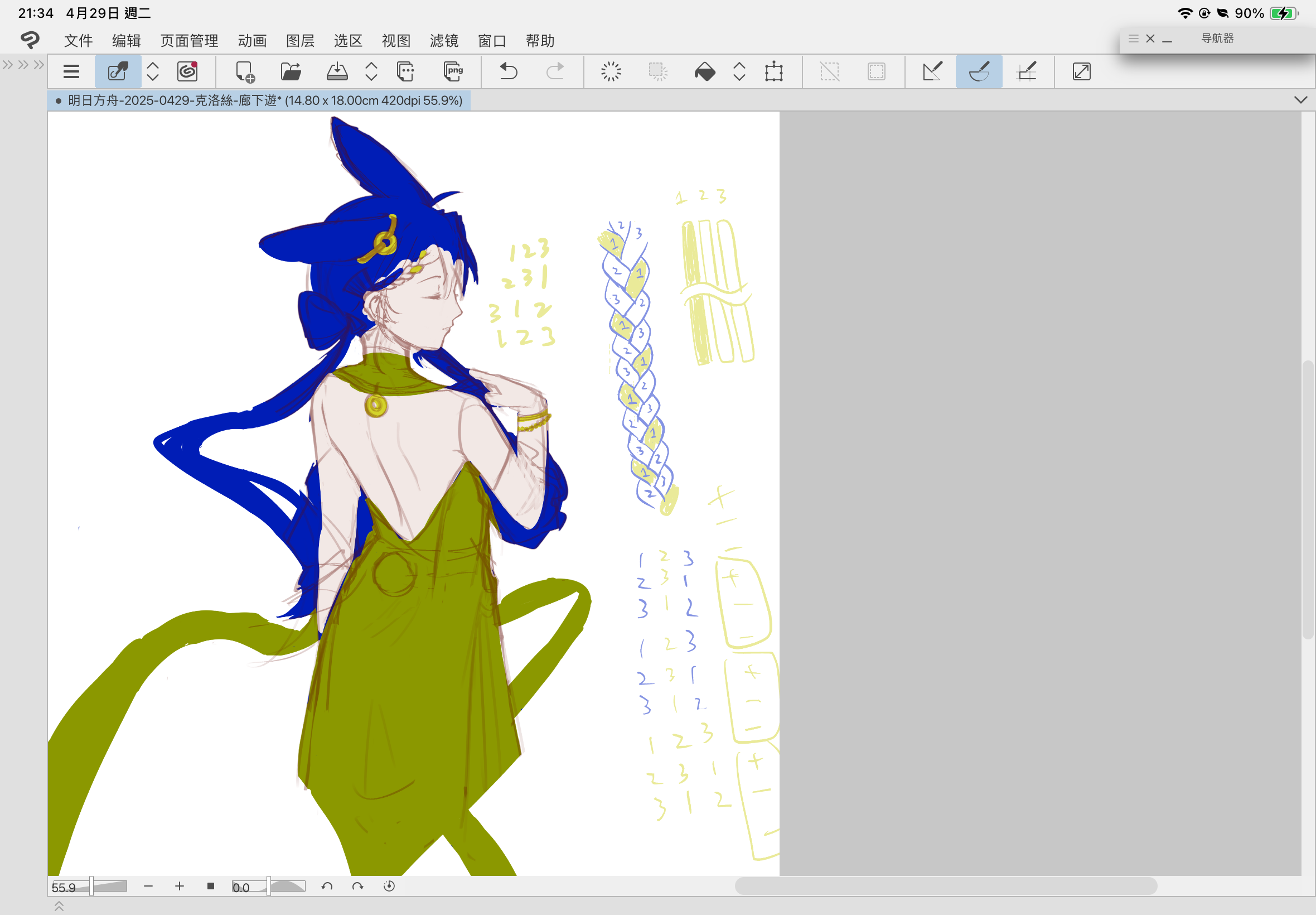The width and height of the screenshot is (1316, 915).
Task: Open the canvas tab list chevron
Action: click(x=1300, y=100)
